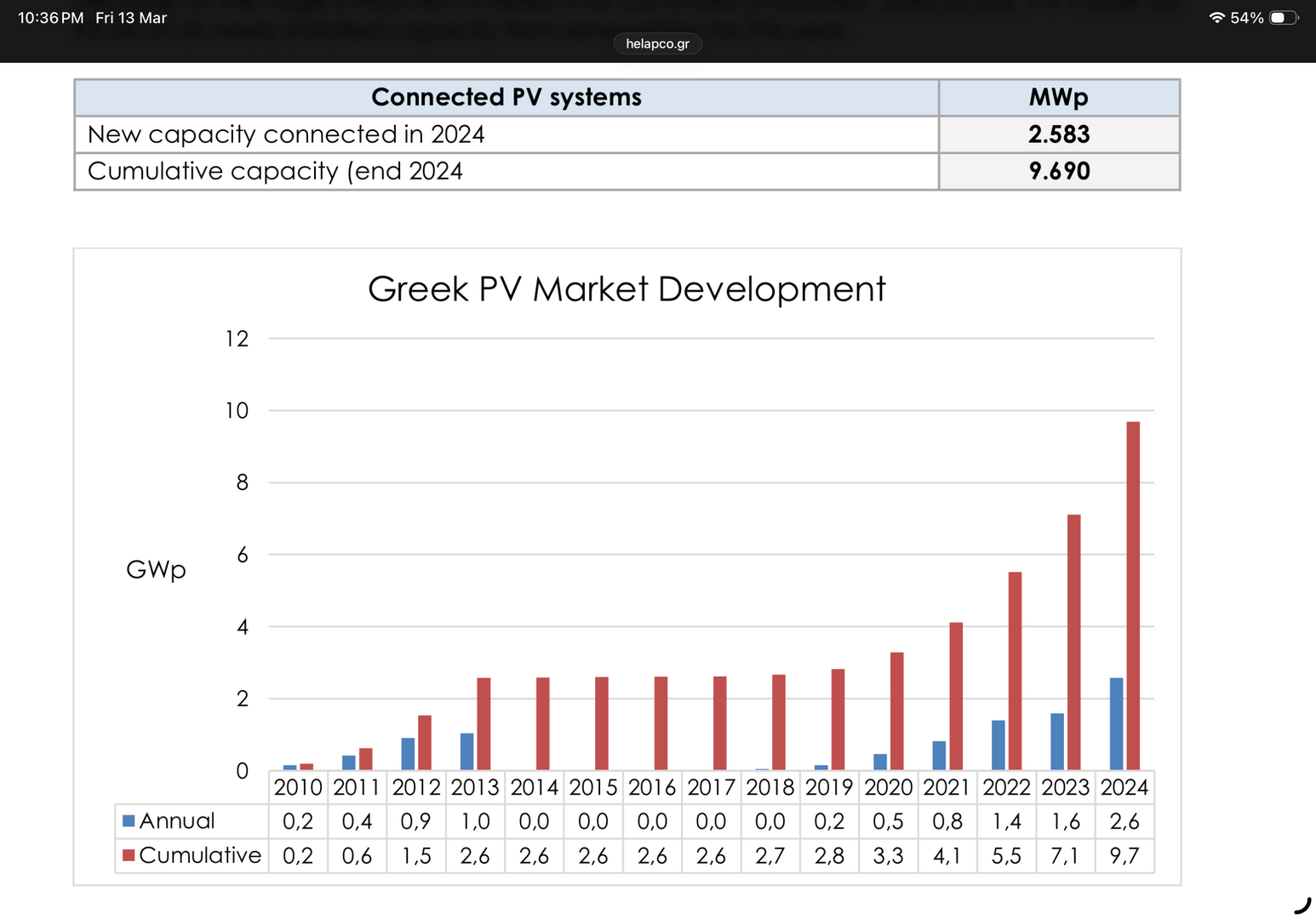
Task: Tap the Wi-Fi icon in status bar
Action: [1216, 18]
